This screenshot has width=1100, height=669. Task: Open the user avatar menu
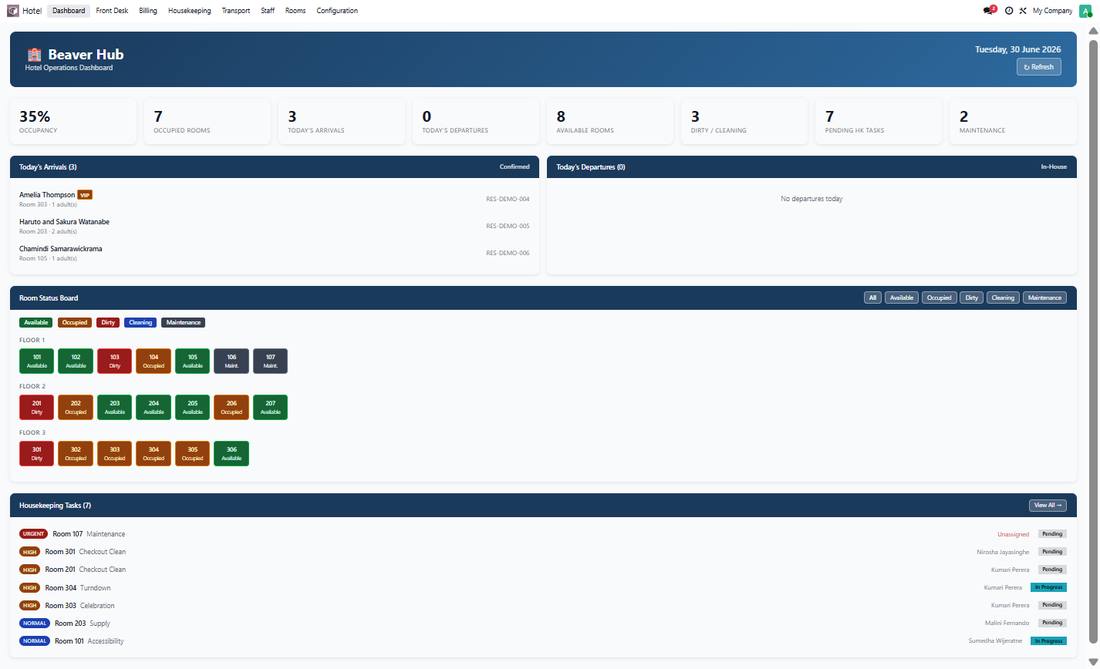1085,11
